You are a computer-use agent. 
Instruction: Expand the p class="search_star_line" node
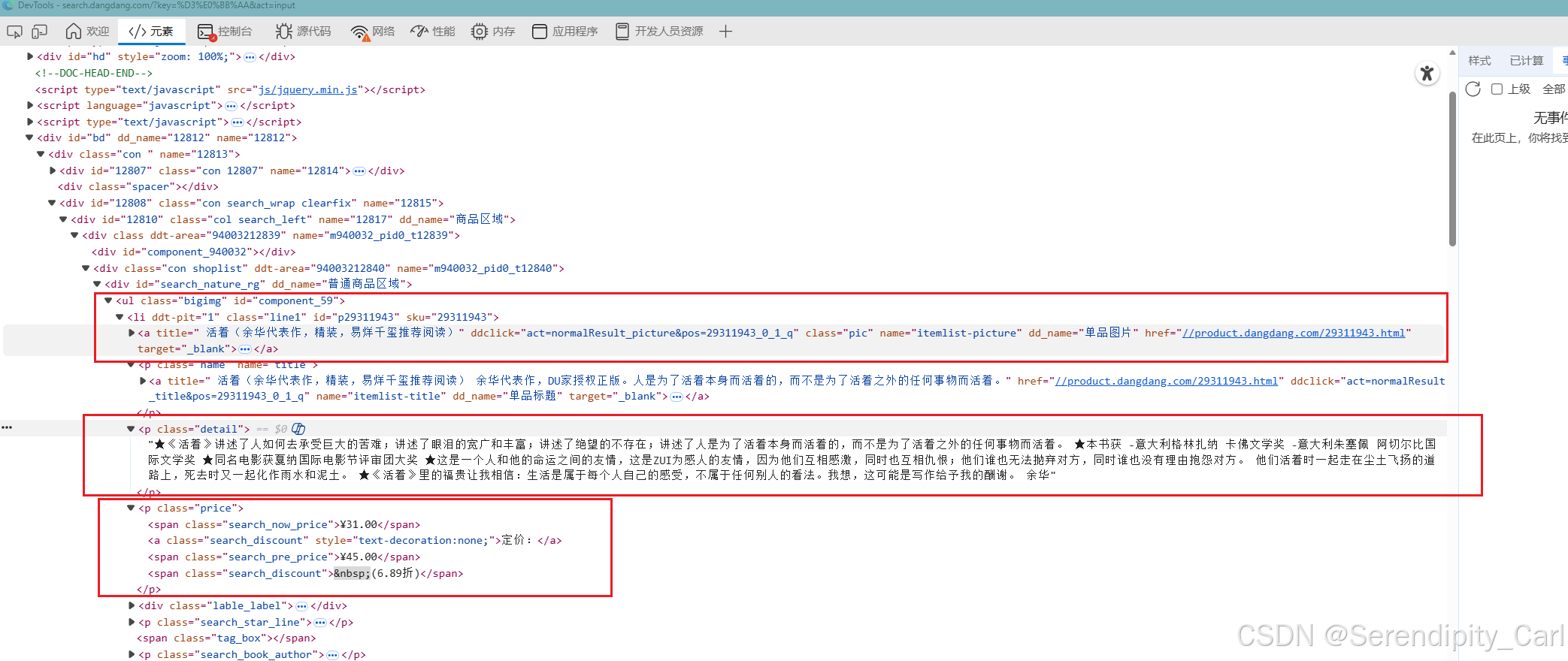pos(132,622)
